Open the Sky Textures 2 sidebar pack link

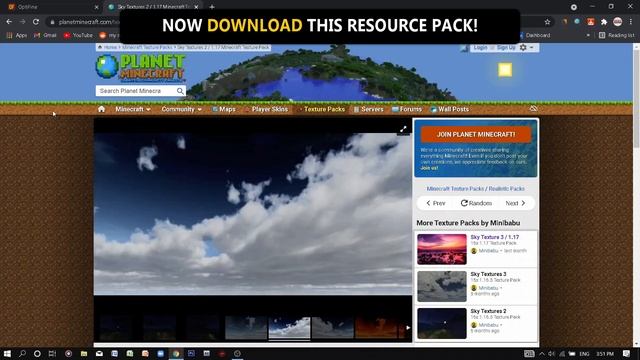(488, 311)
